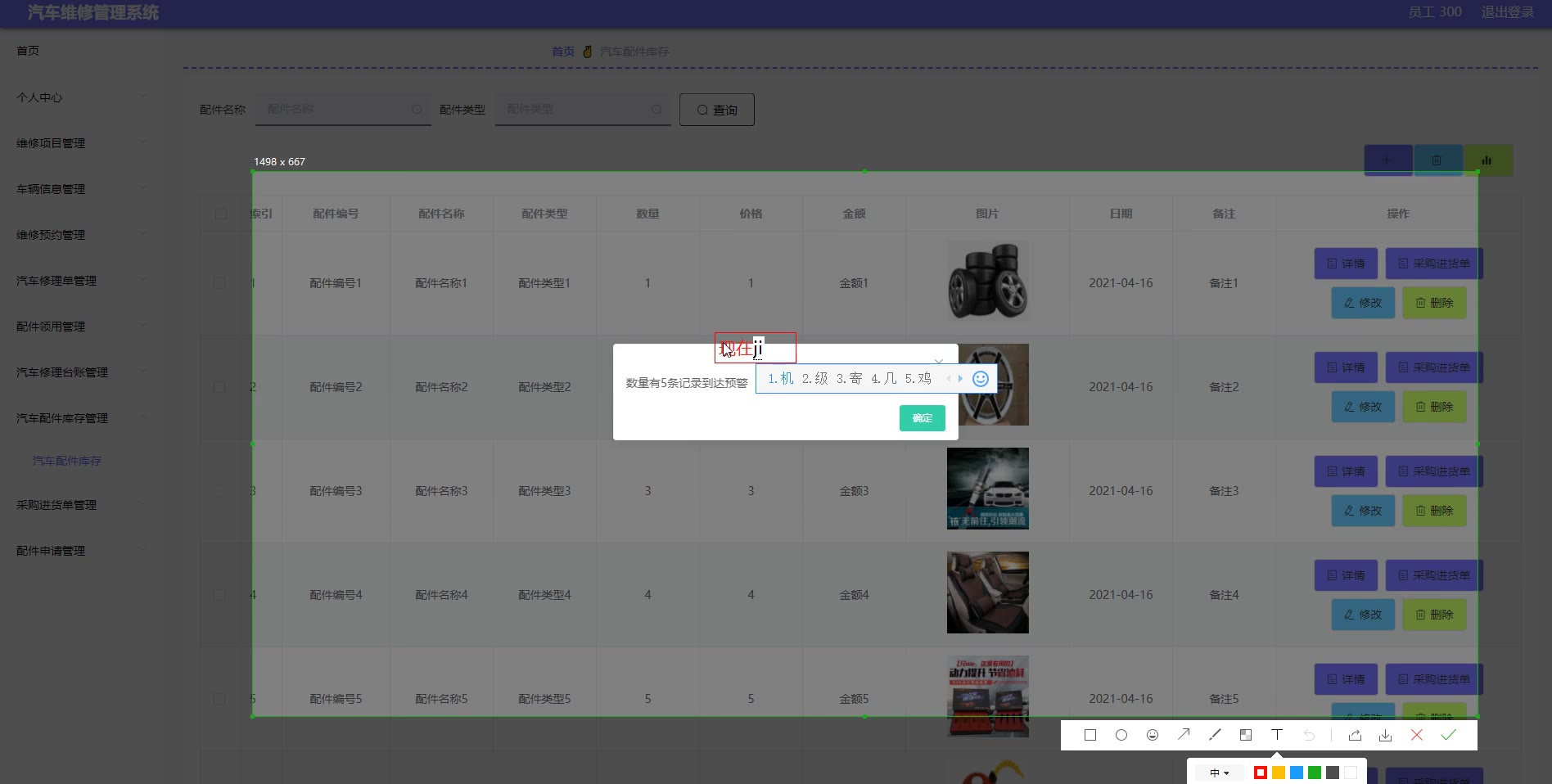Select the mosaic blur tool
The image size is (1552, 784).
[1246, 735]
